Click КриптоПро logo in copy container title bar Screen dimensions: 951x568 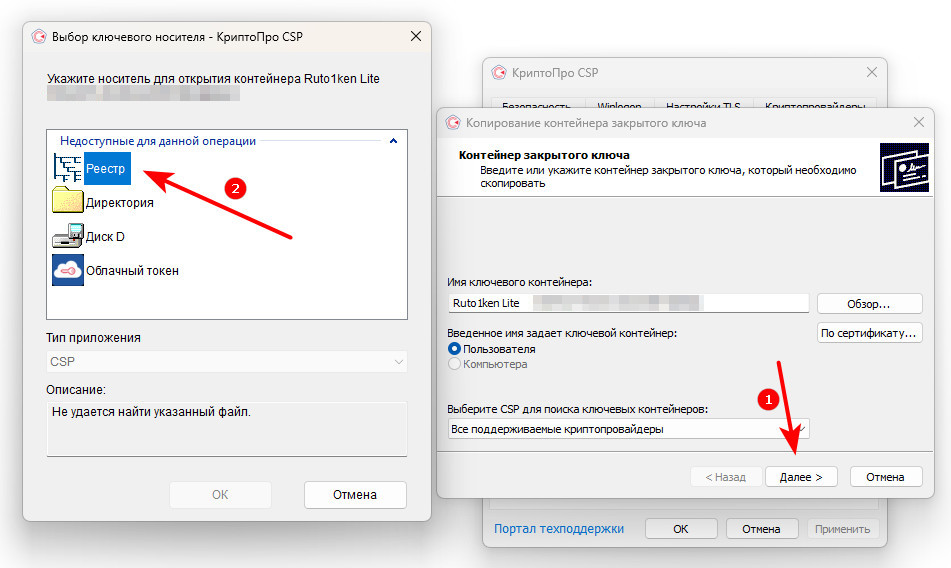tap(453, 123)
